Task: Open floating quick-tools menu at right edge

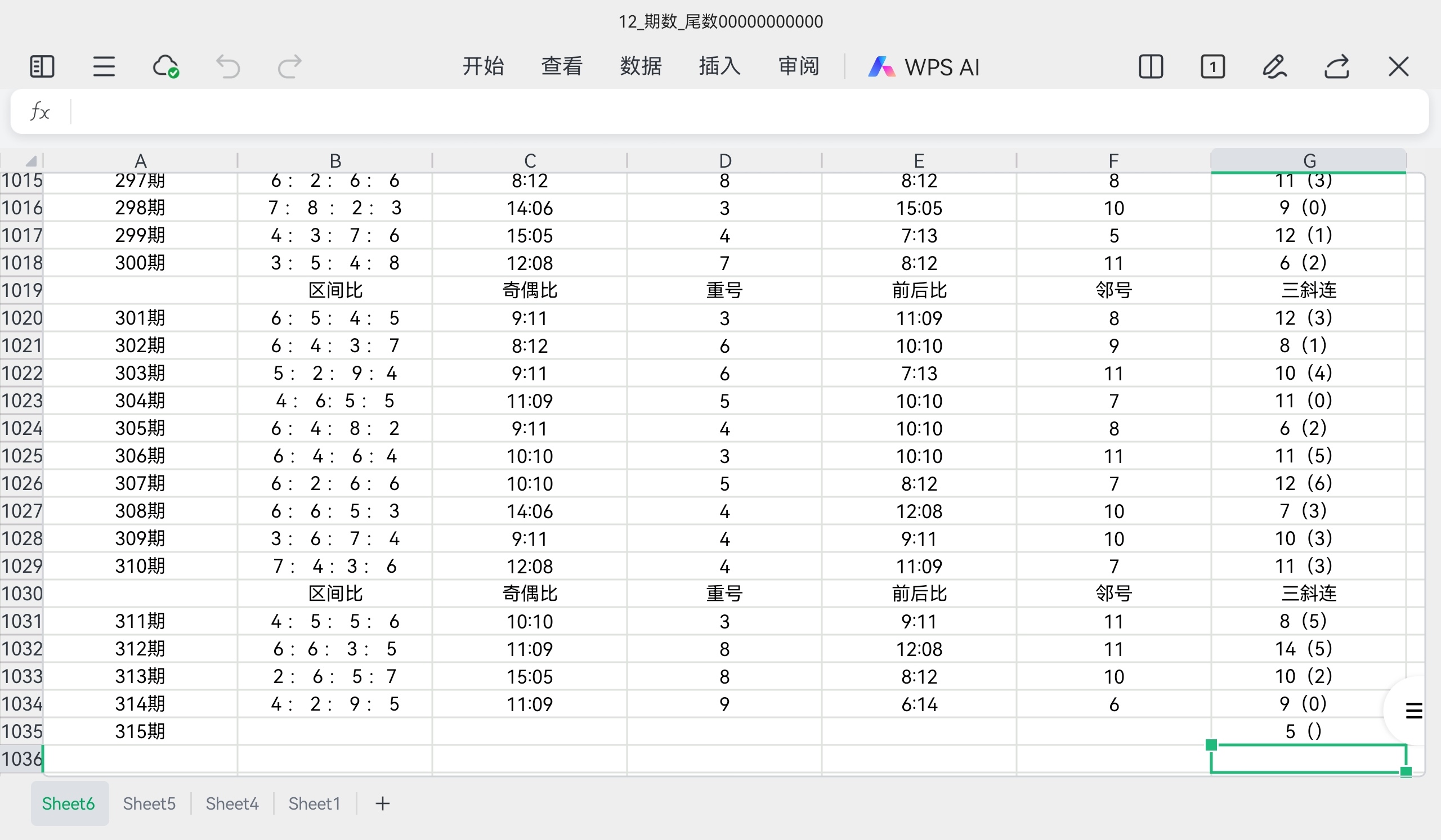Action: pyautogui.click(x=1413, y=710)
